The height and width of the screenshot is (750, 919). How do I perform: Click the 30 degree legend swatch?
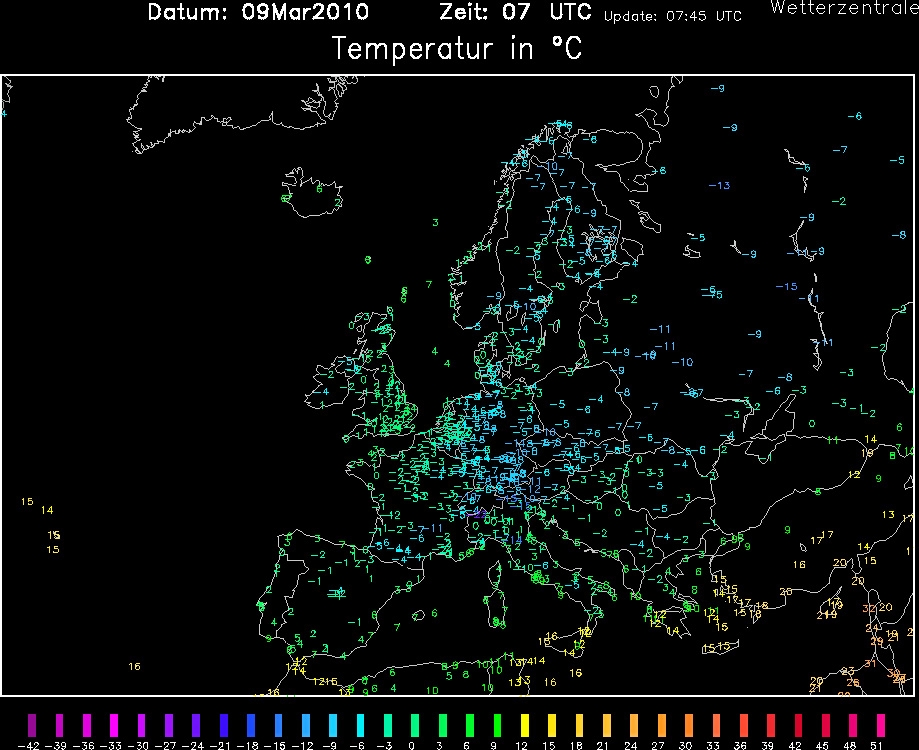(689, 725)
